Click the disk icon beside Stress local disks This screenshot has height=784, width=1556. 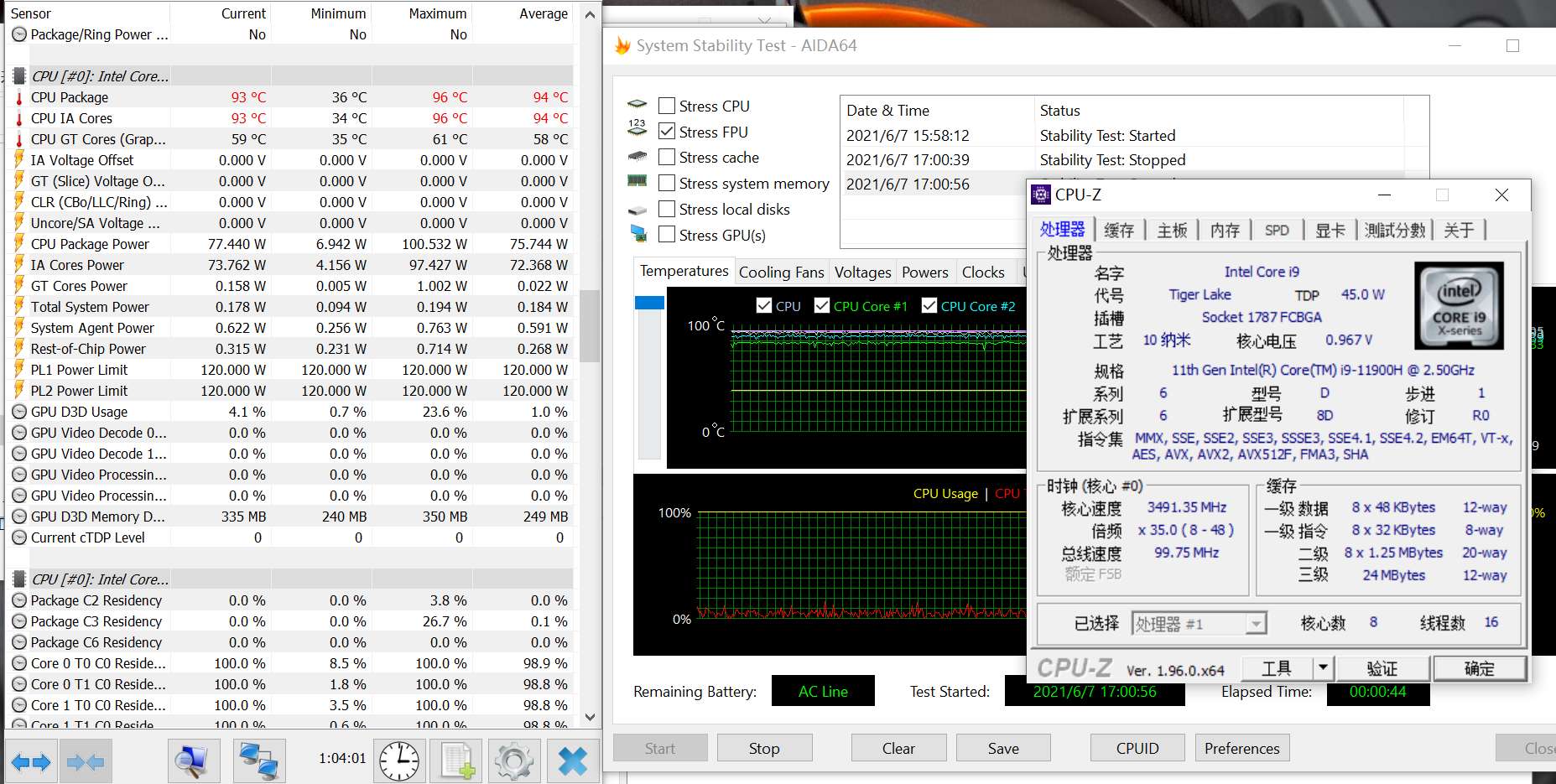(637, 210)
